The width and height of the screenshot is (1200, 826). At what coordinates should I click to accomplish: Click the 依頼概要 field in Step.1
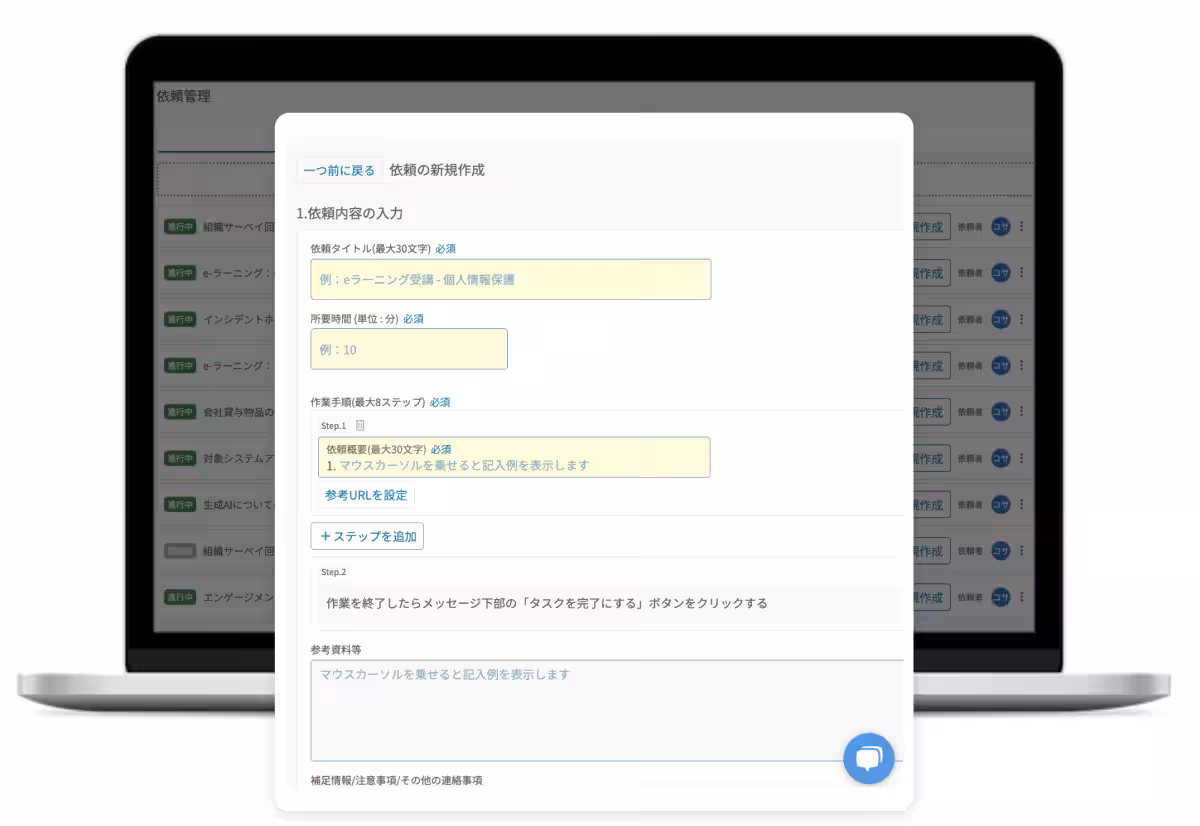512,457
